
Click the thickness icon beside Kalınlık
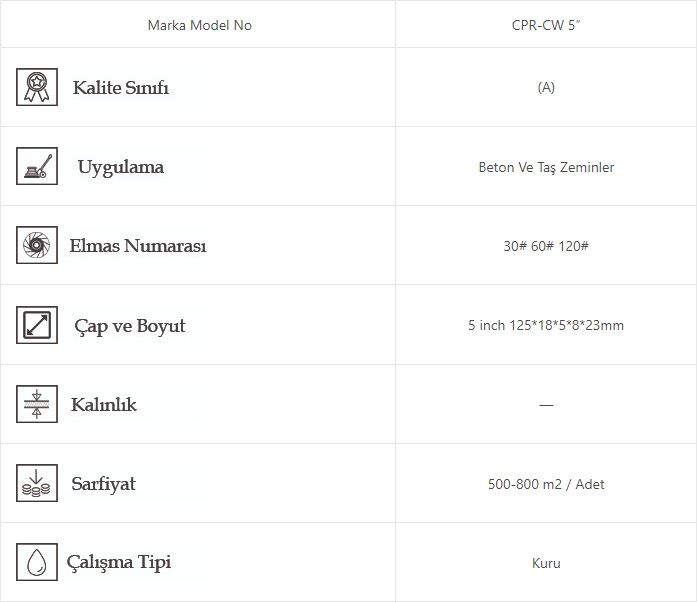pos(37,404)
